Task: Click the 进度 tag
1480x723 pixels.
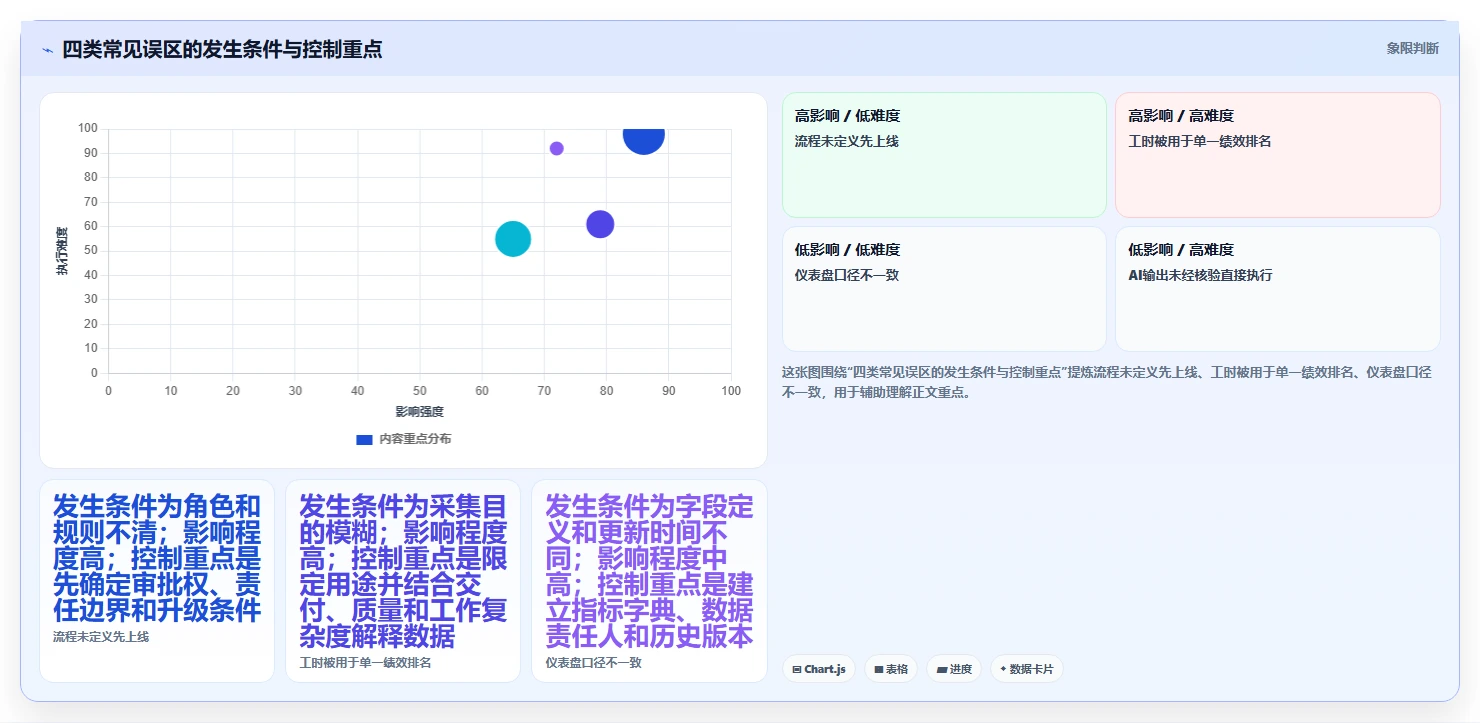Action: 954,669
